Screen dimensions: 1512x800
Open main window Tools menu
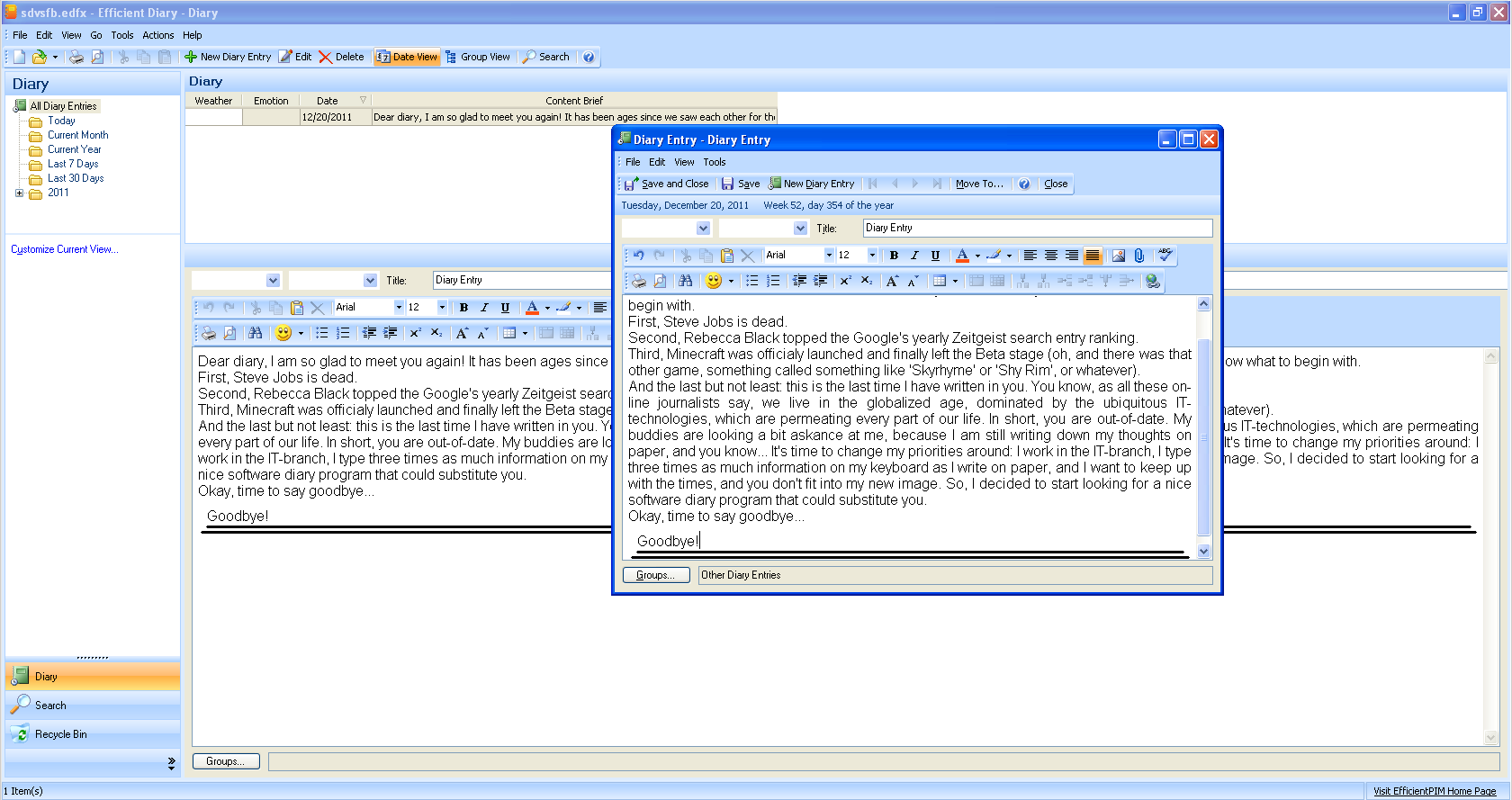[122, 35]
